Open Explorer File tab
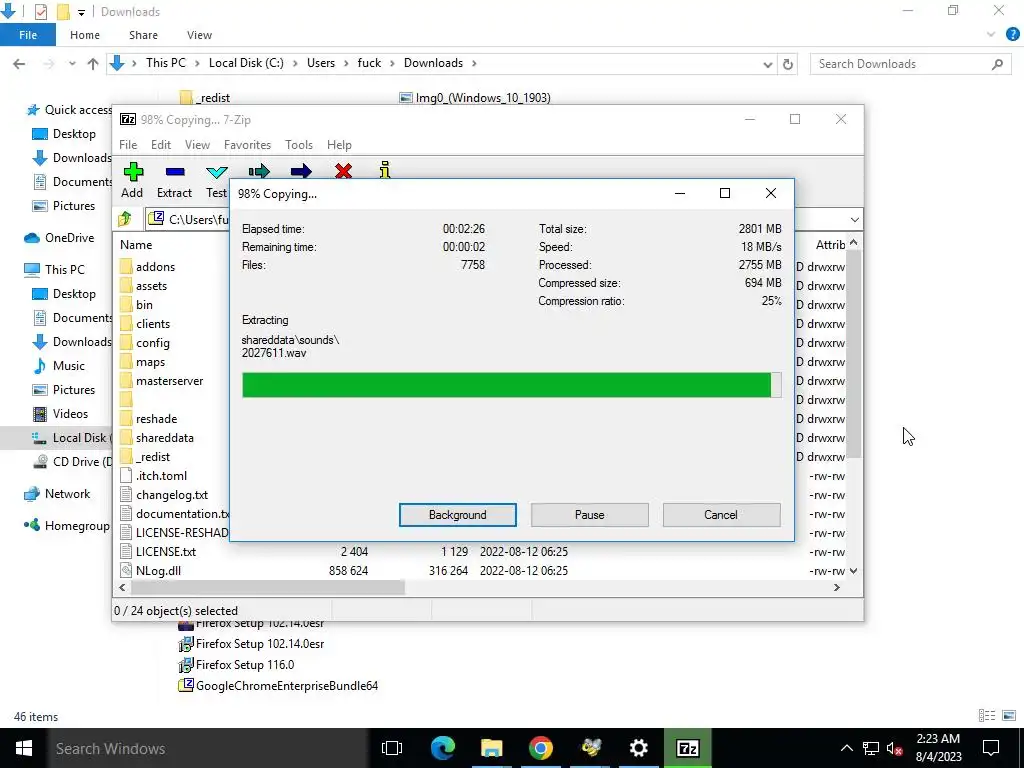 pos(27,35)
